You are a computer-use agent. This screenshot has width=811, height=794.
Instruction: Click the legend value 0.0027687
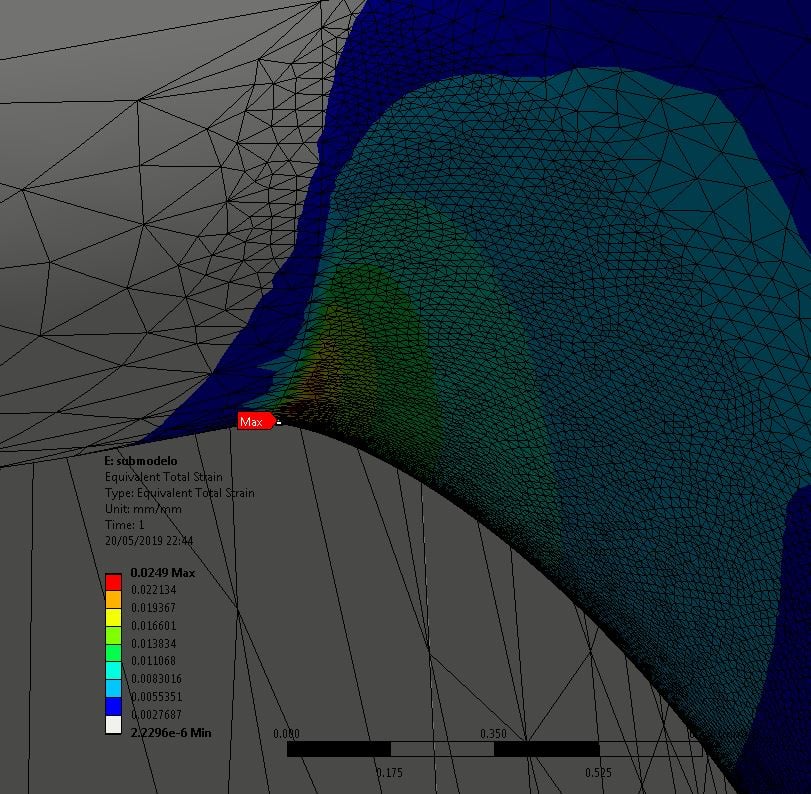(x=156, y=714)
